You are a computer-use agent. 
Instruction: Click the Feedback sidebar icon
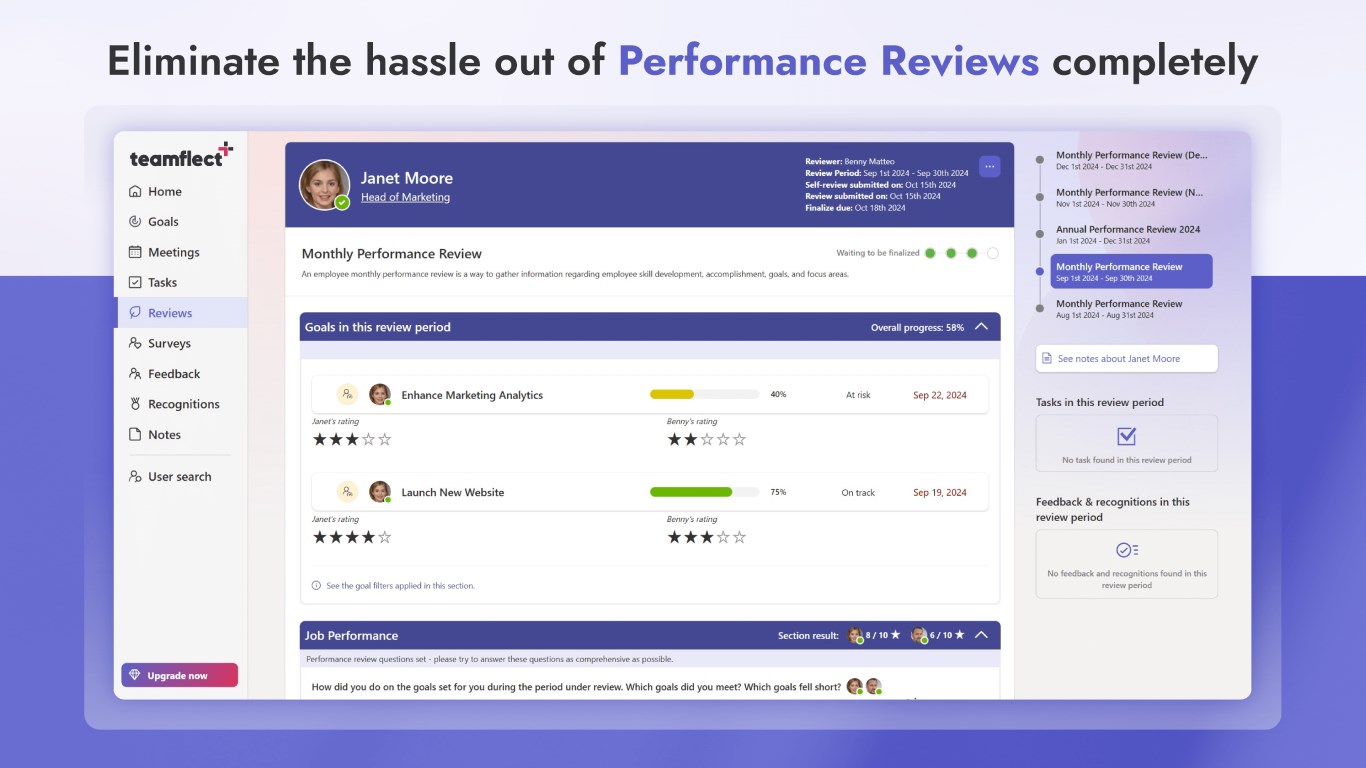tap(135, 374)
